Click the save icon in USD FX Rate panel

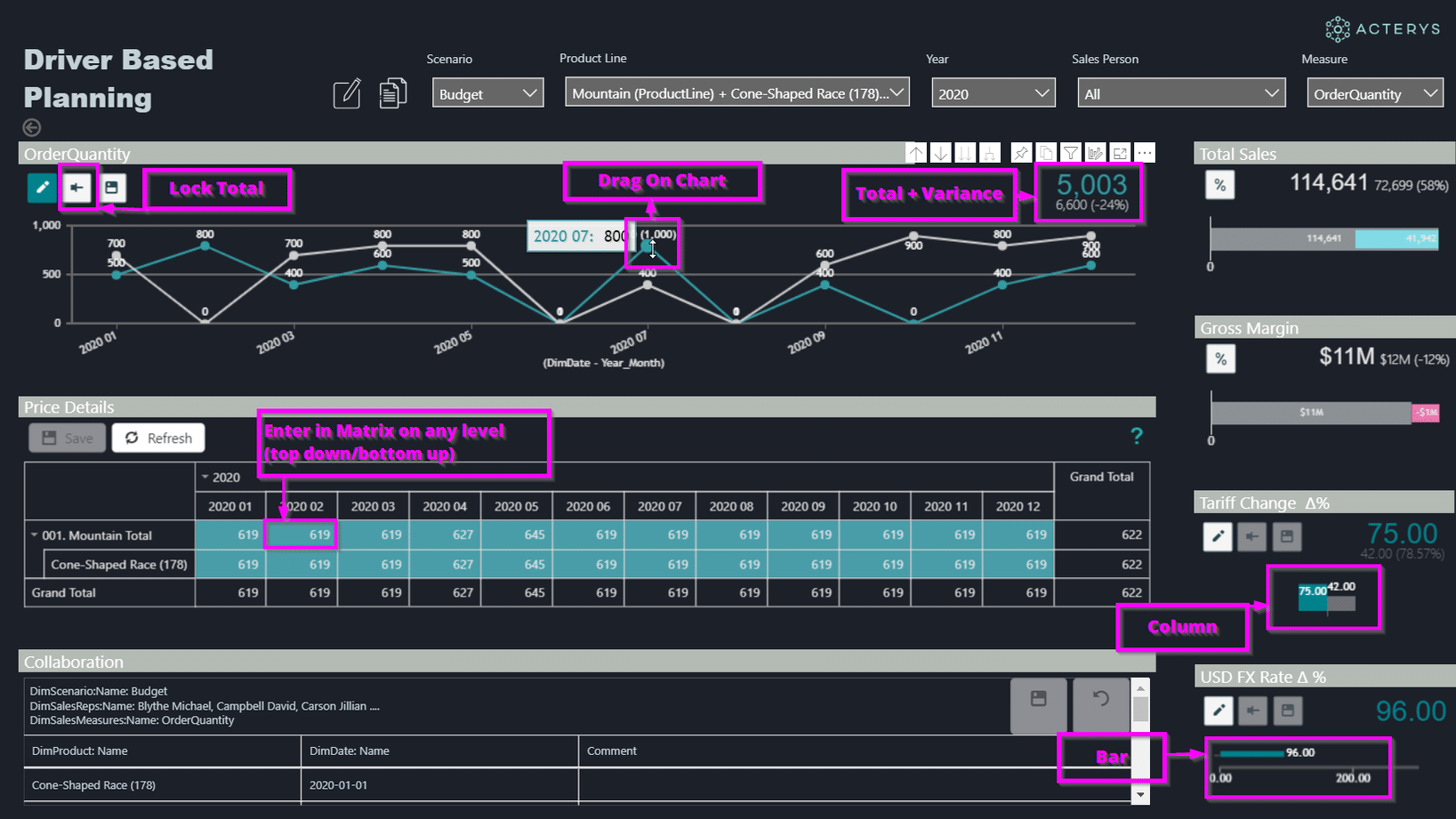1287,711
